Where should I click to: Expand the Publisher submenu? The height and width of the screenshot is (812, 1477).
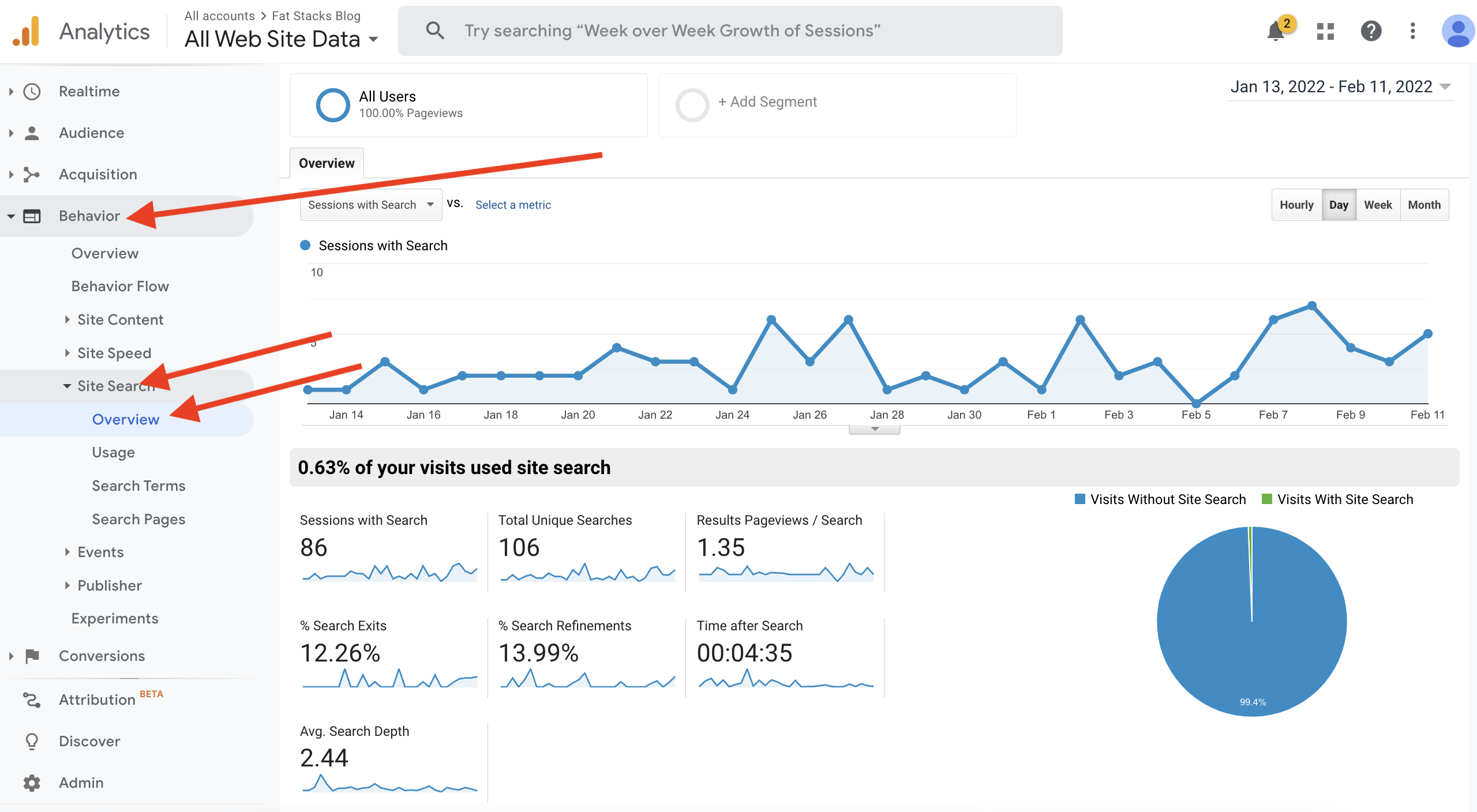point(67,585)
